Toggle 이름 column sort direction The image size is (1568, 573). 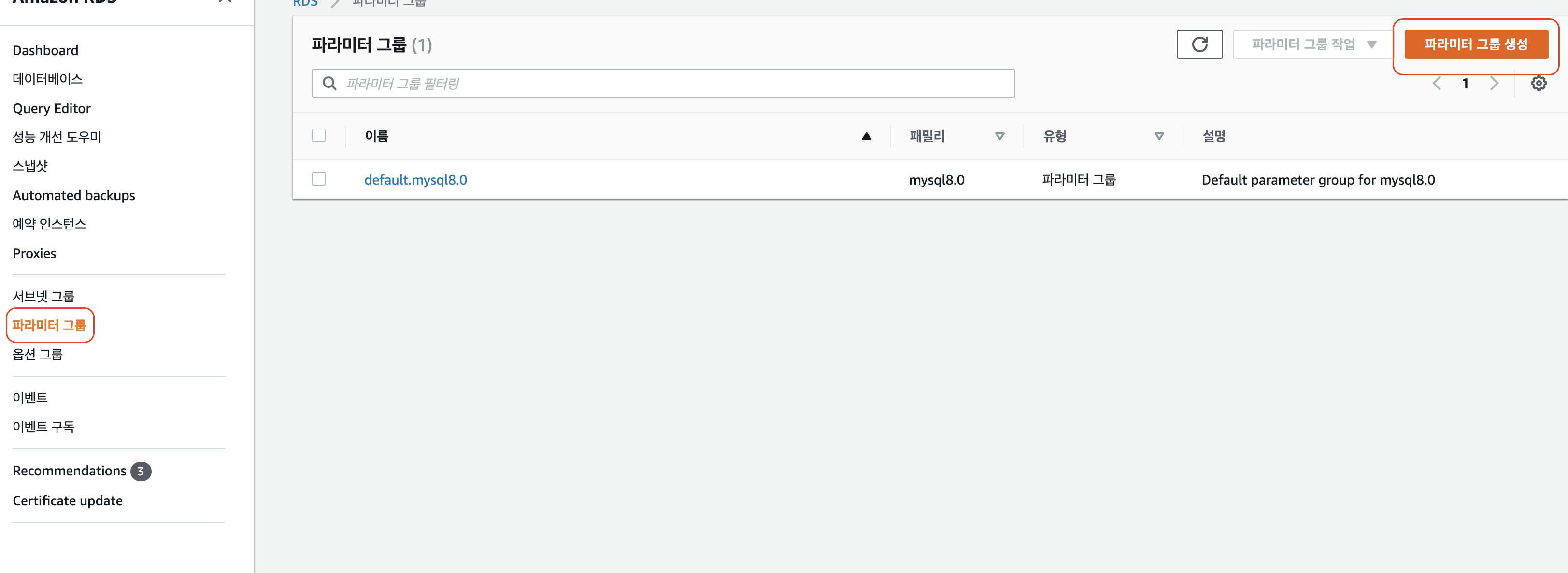pyautogui.click(x=866, y=136)
